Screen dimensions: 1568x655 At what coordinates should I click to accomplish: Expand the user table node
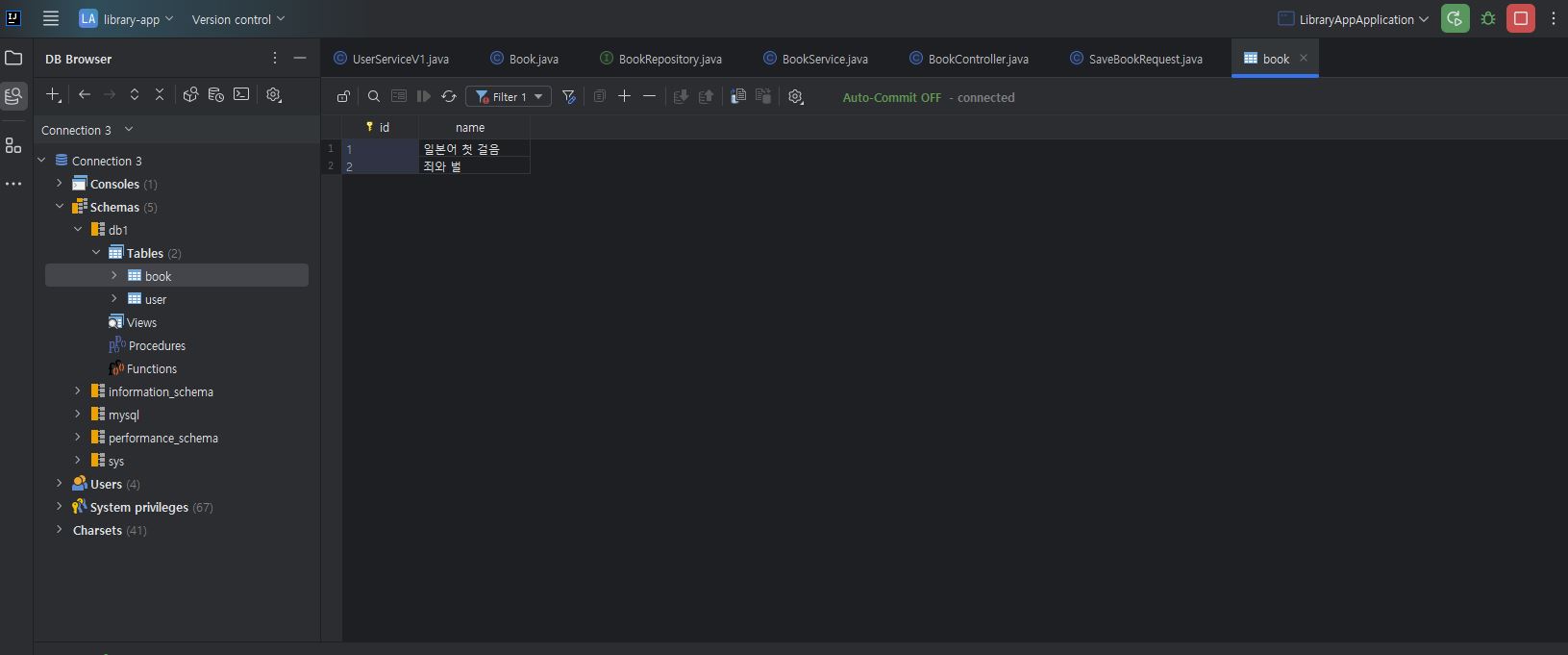114,299
